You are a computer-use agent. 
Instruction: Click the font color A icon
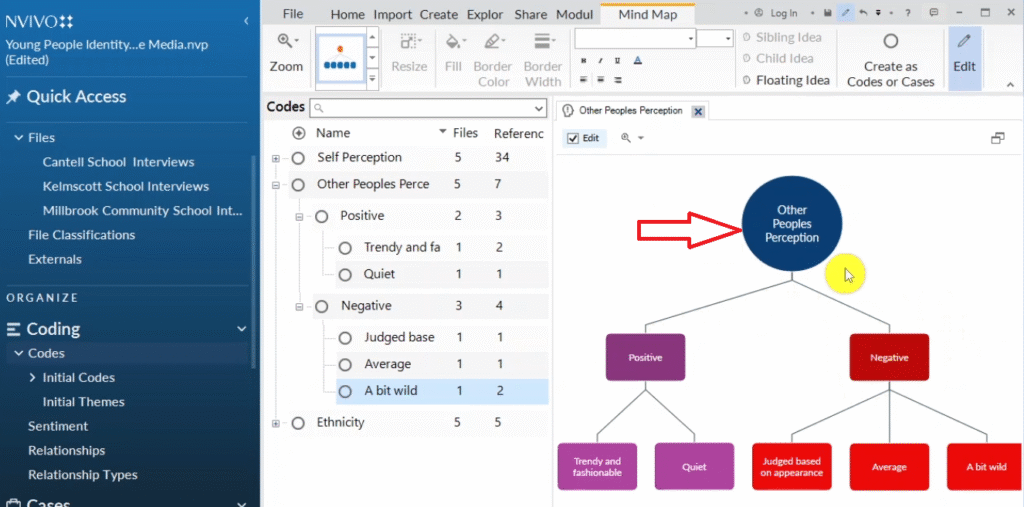point(637,60)
